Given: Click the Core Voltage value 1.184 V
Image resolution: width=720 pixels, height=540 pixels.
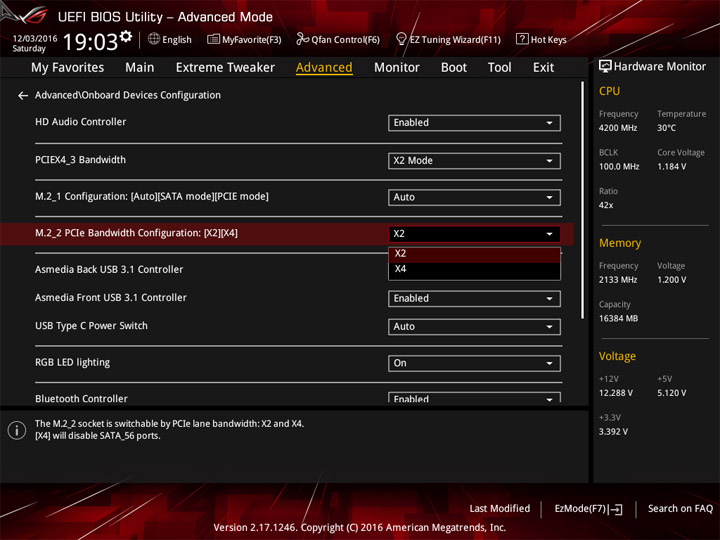Looking at the screenshot, I should 672,167.
